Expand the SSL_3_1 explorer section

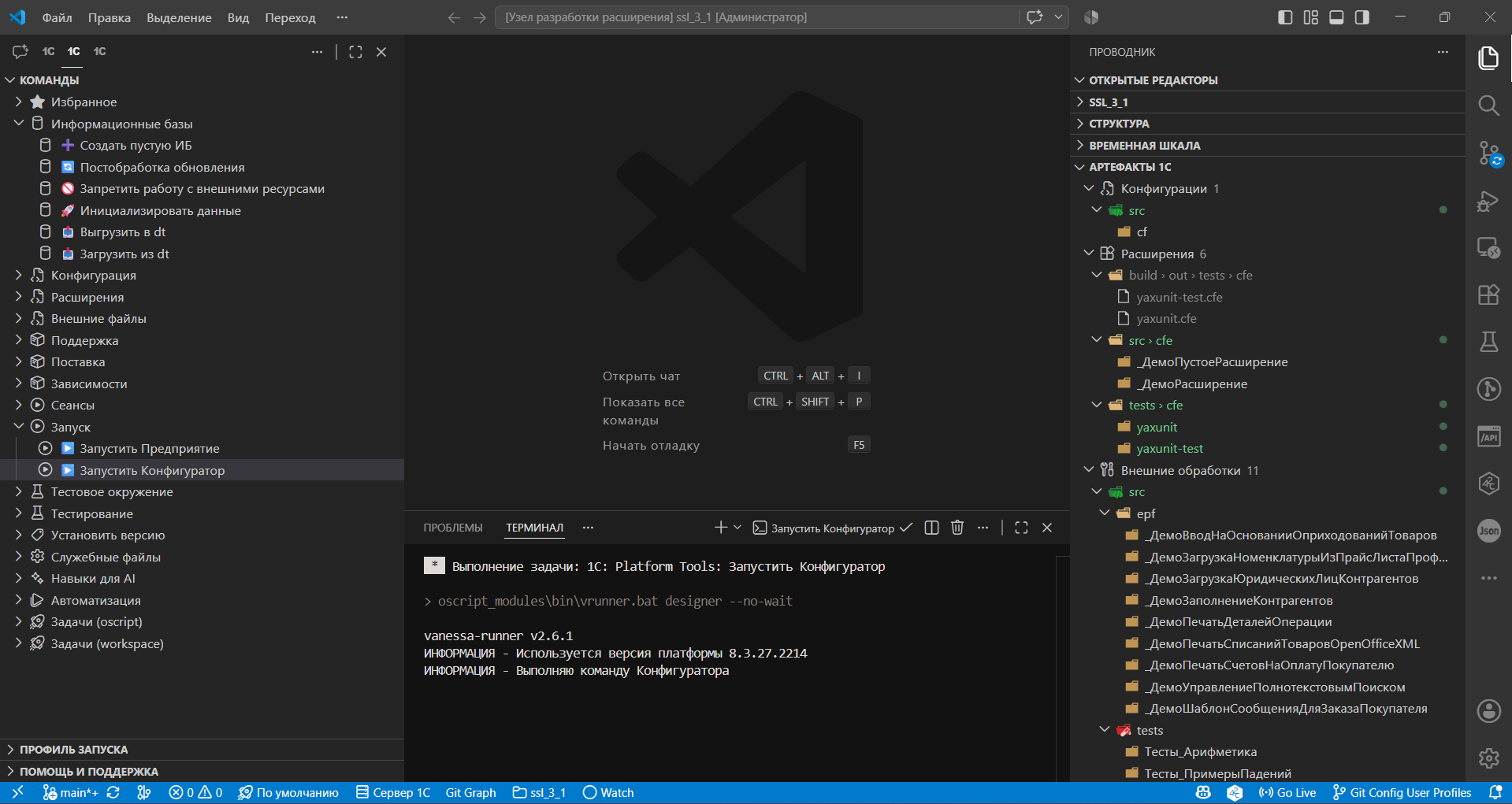pos(1268,102)
